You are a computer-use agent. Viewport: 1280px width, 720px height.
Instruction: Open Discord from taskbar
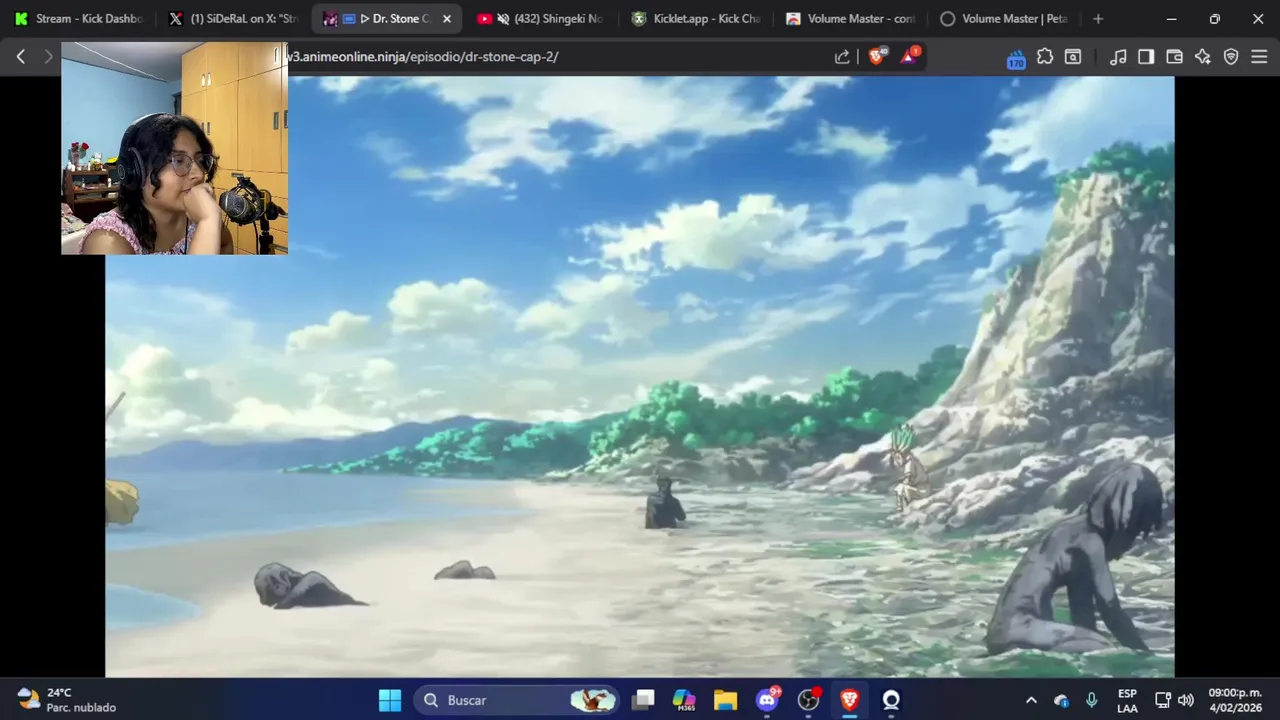(x=767, y=700)
